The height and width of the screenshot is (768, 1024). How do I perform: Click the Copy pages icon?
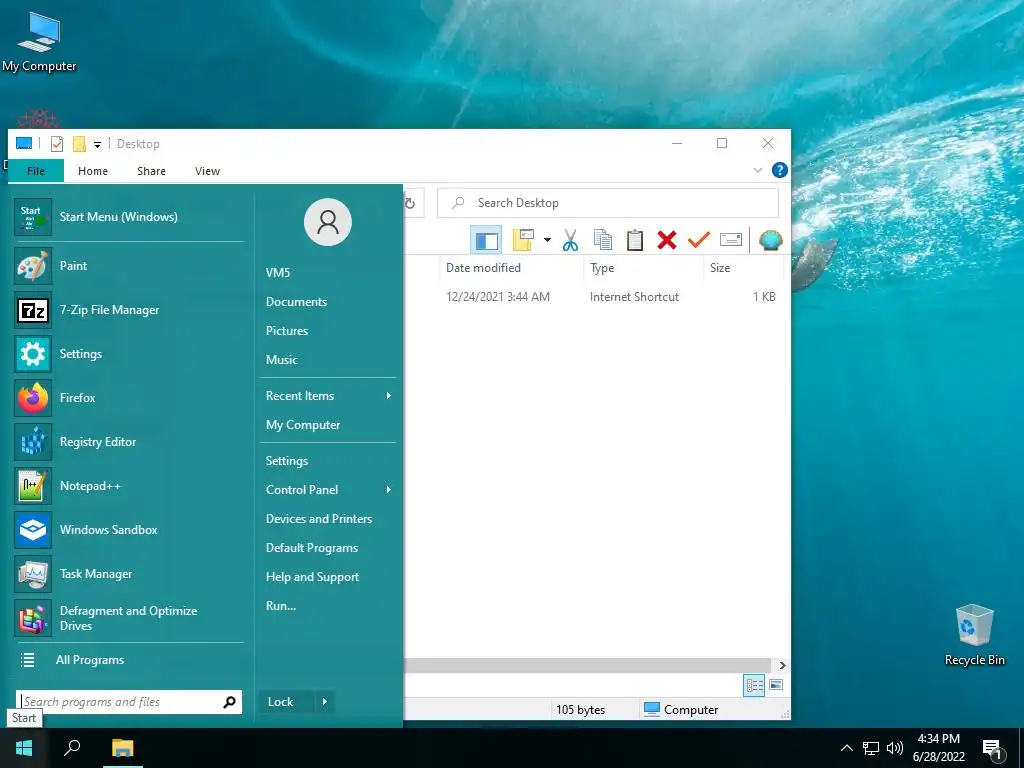(x=602, y=240)
